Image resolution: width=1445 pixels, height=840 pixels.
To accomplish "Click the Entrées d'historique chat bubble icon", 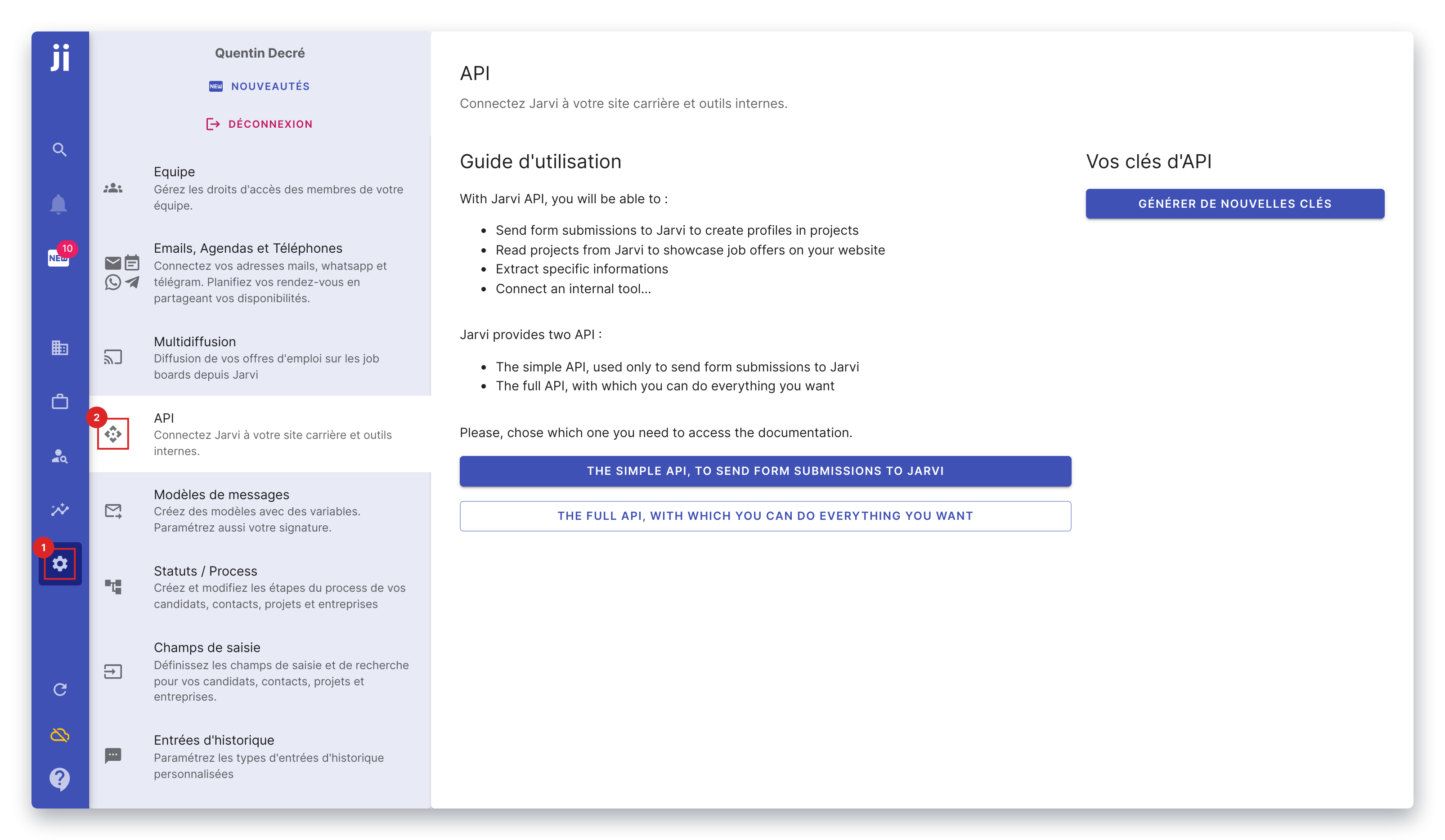I will [113, 756].
